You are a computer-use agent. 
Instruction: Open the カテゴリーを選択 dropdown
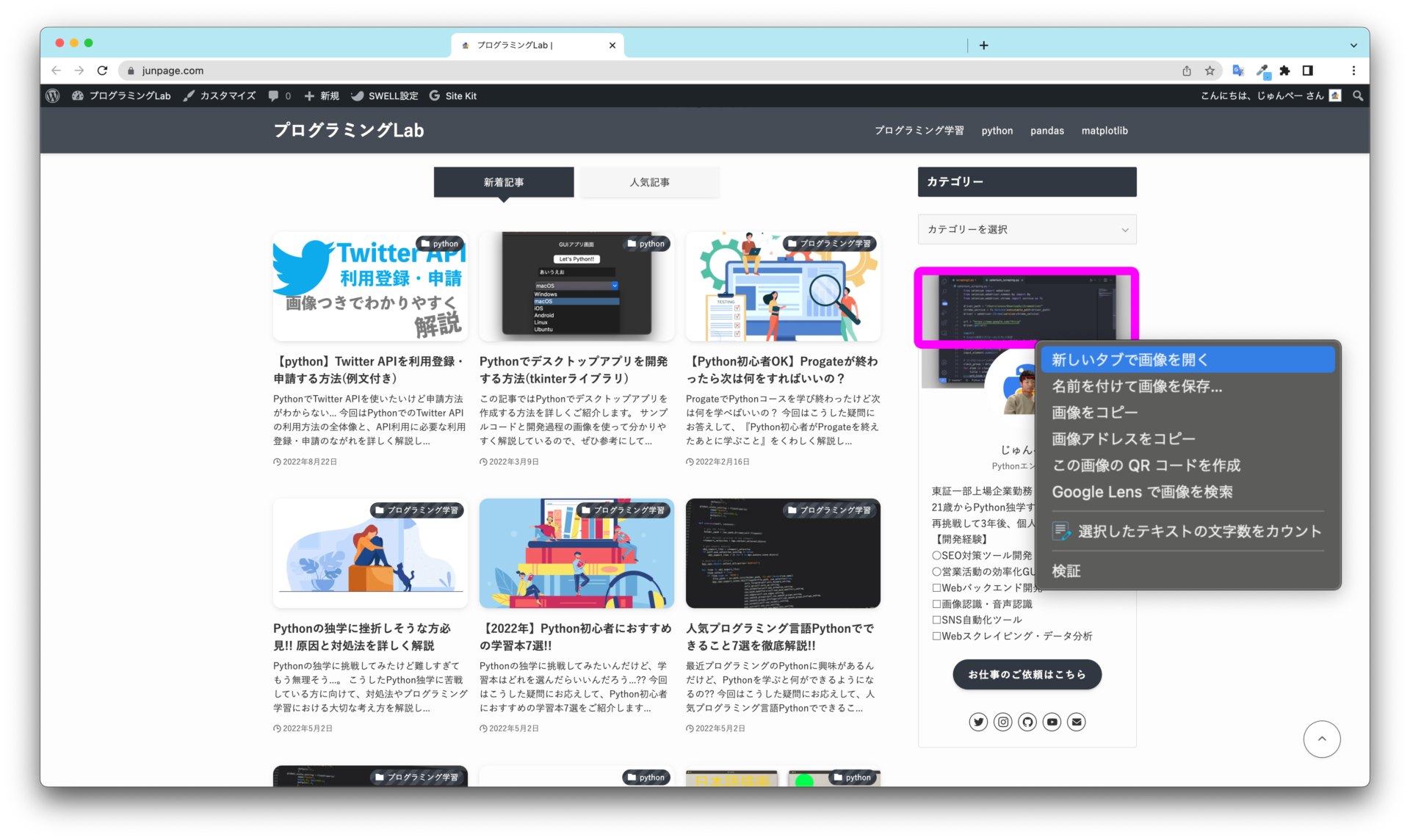1027,229
